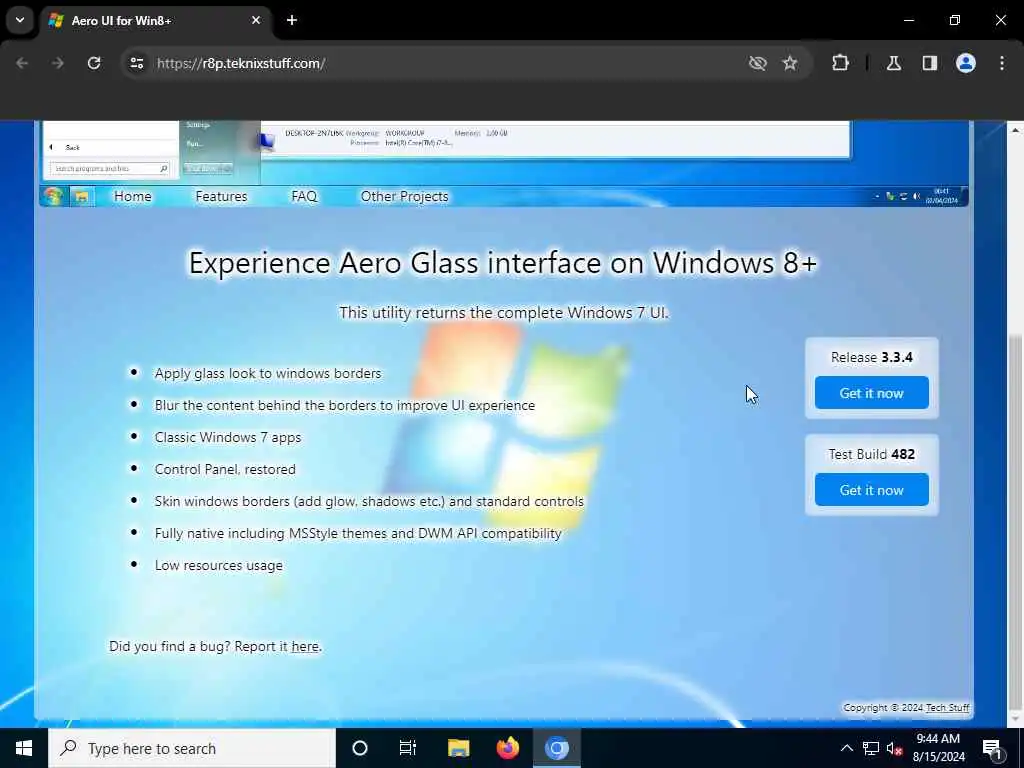Image resolution: width=1024 pixels, height=768 pixels.
Task: Open the clock showing 9:44 AM
Action: pos(938,748)
